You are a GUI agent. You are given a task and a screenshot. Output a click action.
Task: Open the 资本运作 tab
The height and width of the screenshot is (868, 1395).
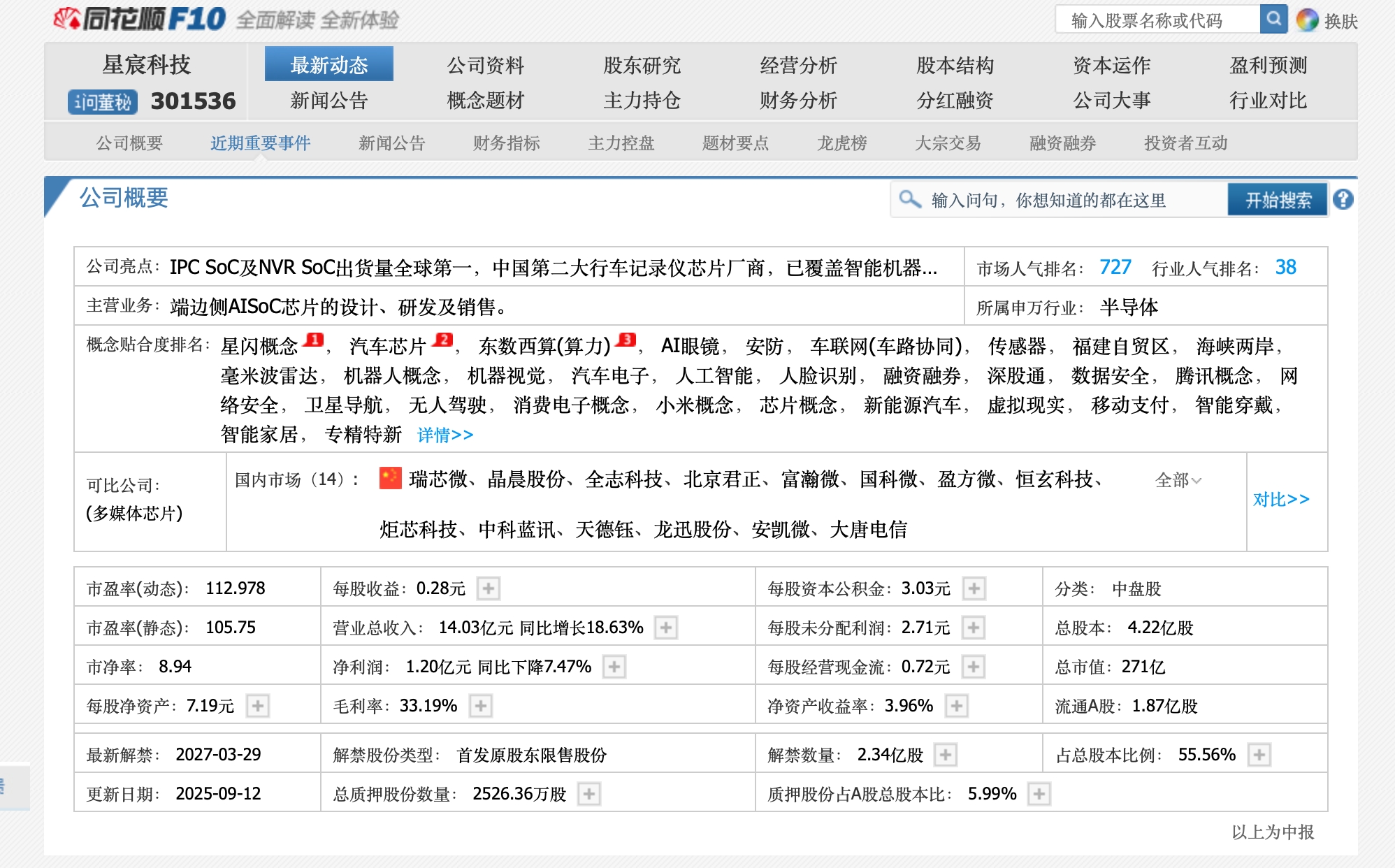[1112, 65]
